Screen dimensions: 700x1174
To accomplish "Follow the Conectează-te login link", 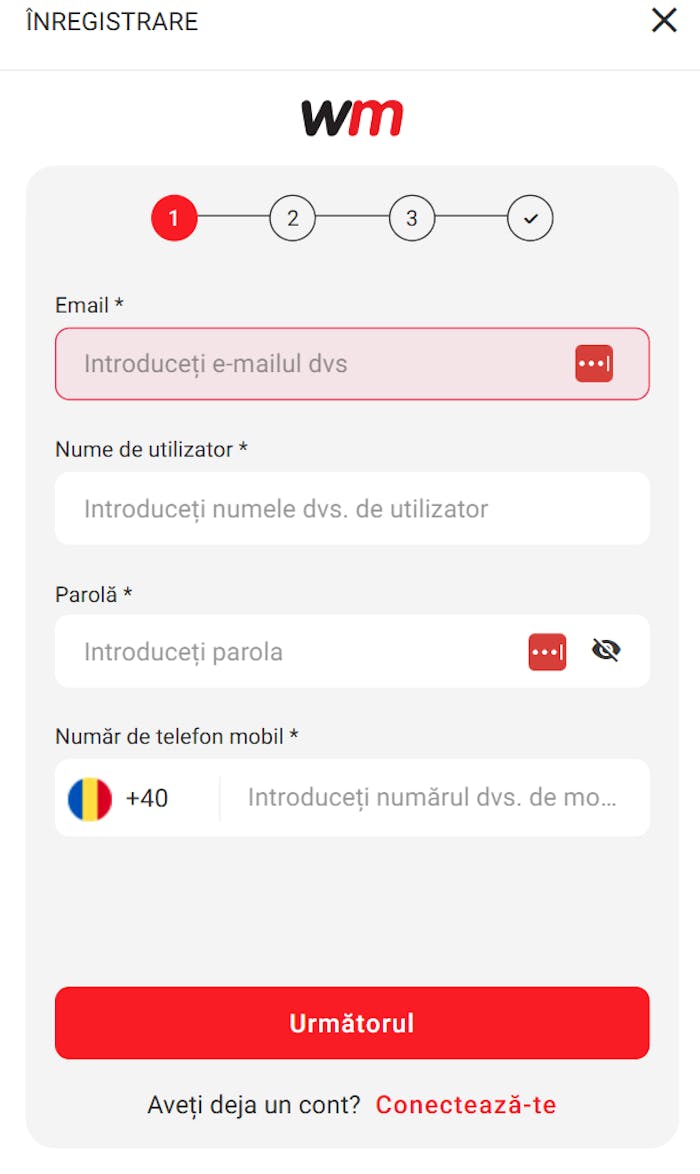I will coord(466,1105).
